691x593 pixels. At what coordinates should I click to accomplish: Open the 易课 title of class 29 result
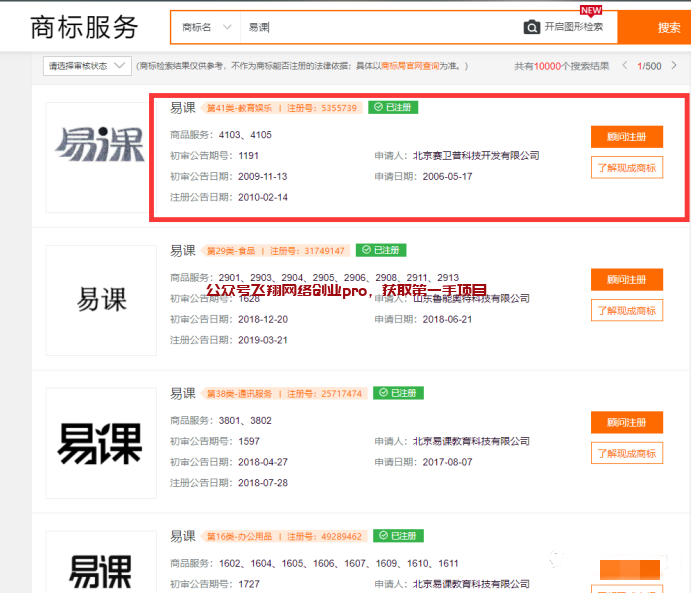pyautogui.click(x=182, y=250)
